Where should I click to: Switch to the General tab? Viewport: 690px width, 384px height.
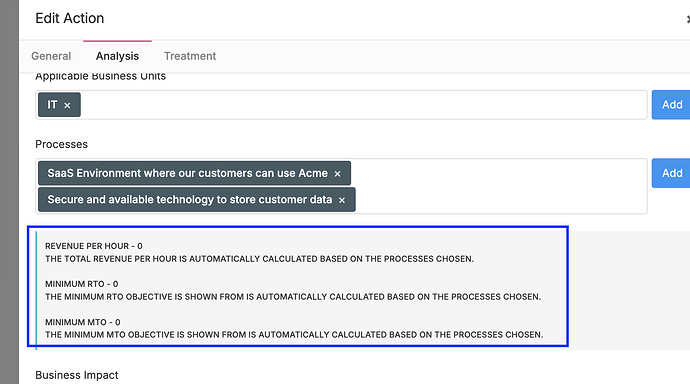point(51,56)
